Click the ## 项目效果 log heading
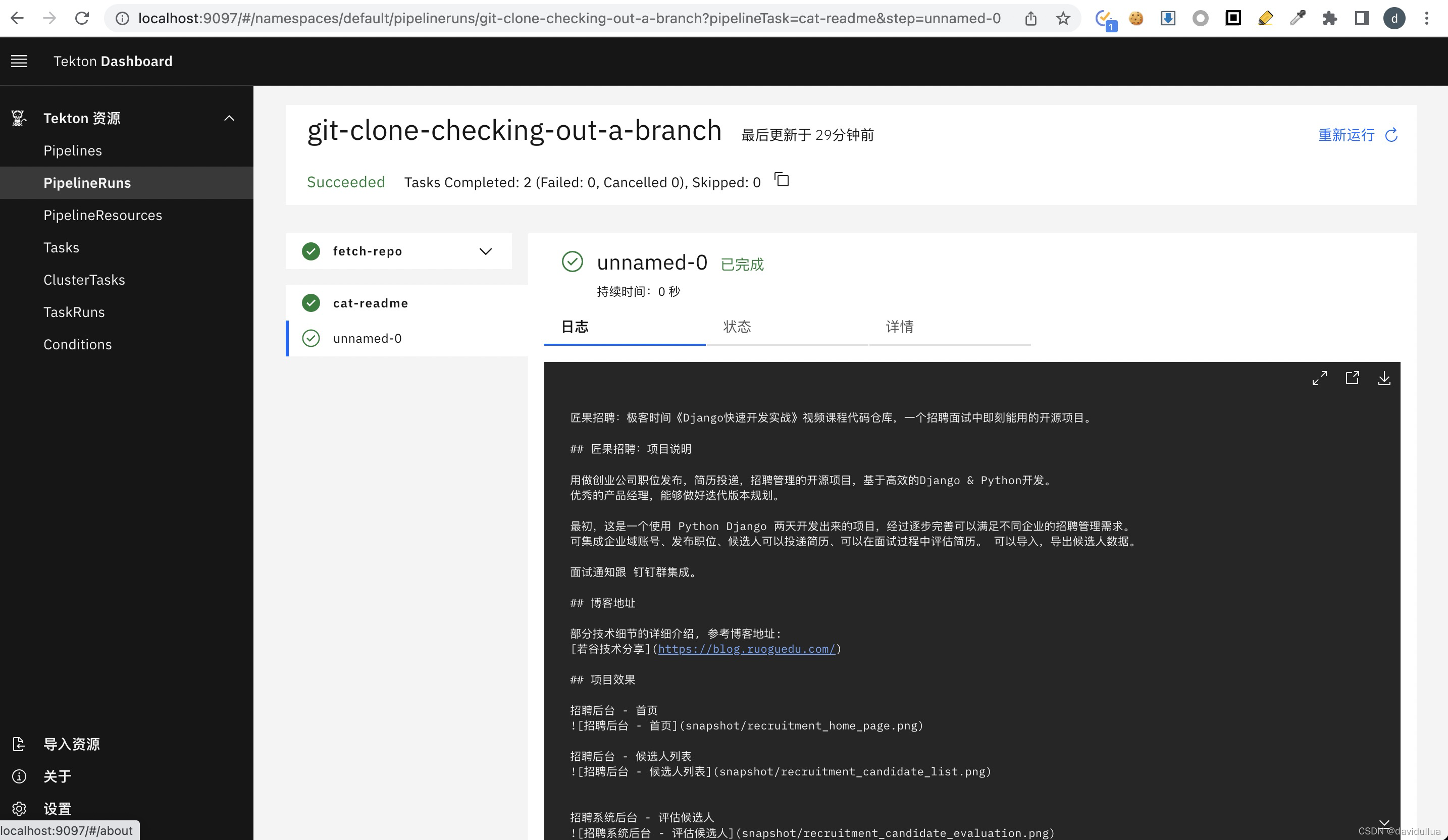Image resolution: width=1448 pixels, height=840 pixels. pyautogui.click(x=602, y=679)
